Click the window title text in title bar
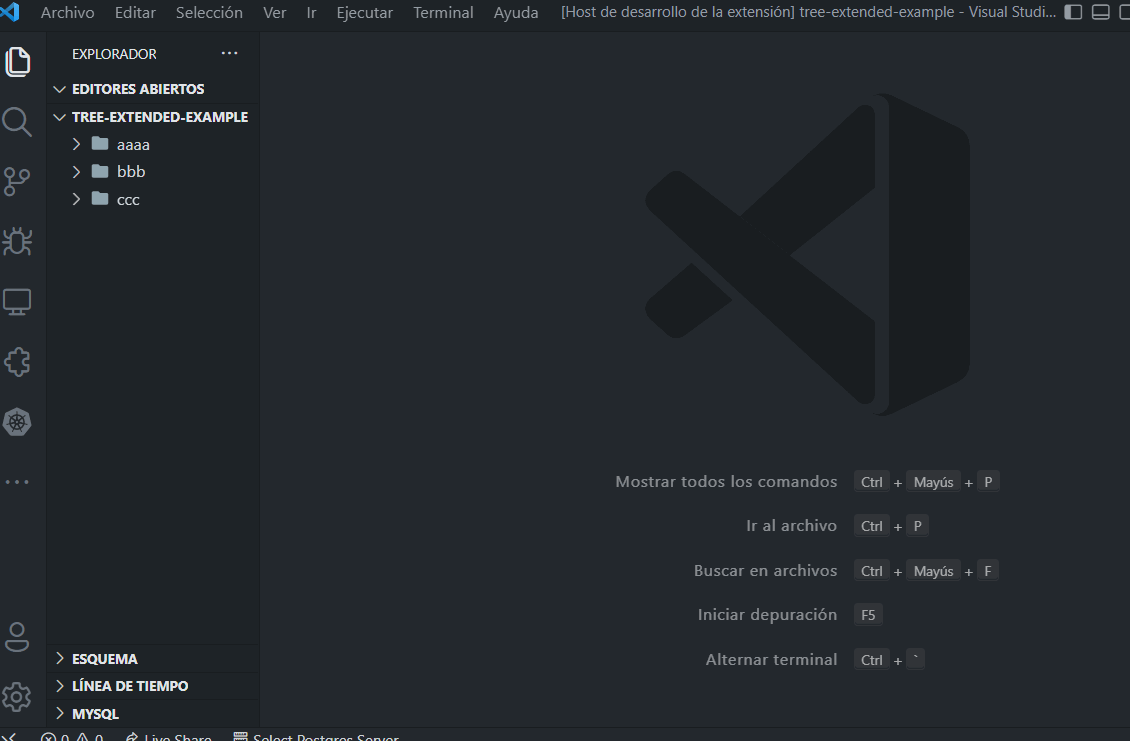1130x741 pixels. point(809,12)
